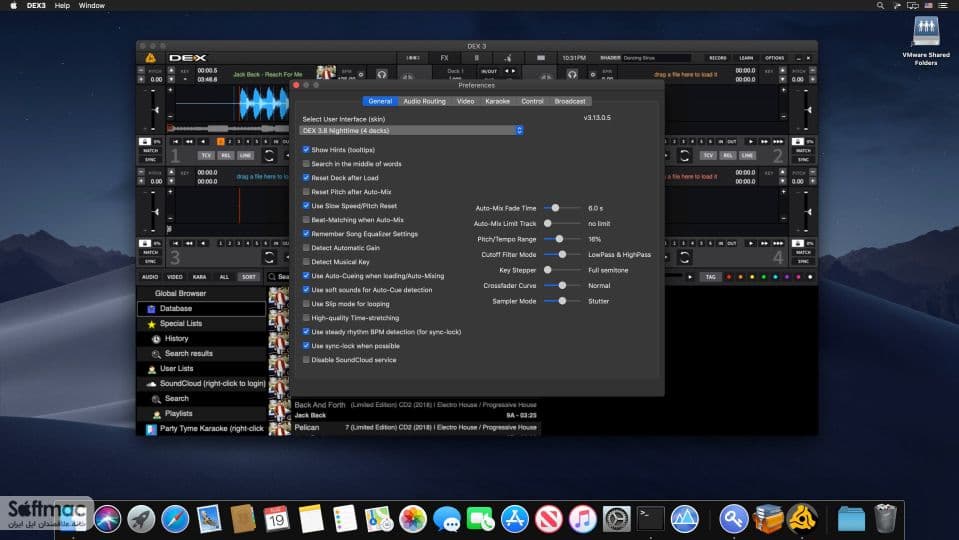This screenshot has height=540, width=959.
Task: Click the LEARN button
Action: (746, 58)
